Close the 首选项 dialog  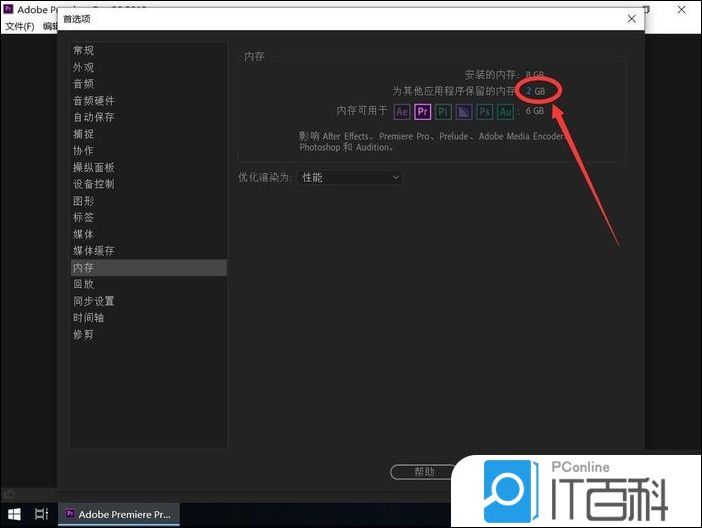(x=631, y=19)
